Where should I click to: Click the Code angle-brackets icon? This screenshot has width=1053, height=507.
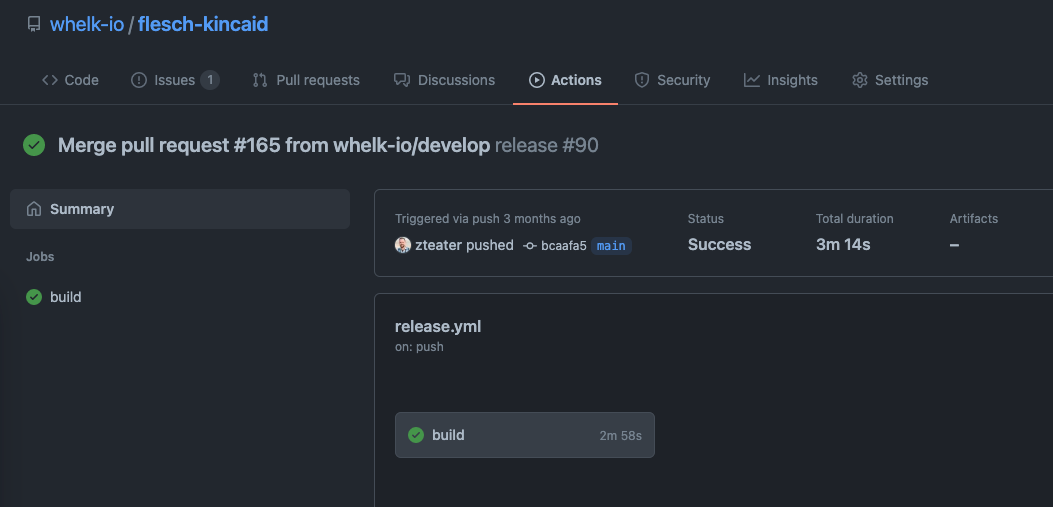50,80
